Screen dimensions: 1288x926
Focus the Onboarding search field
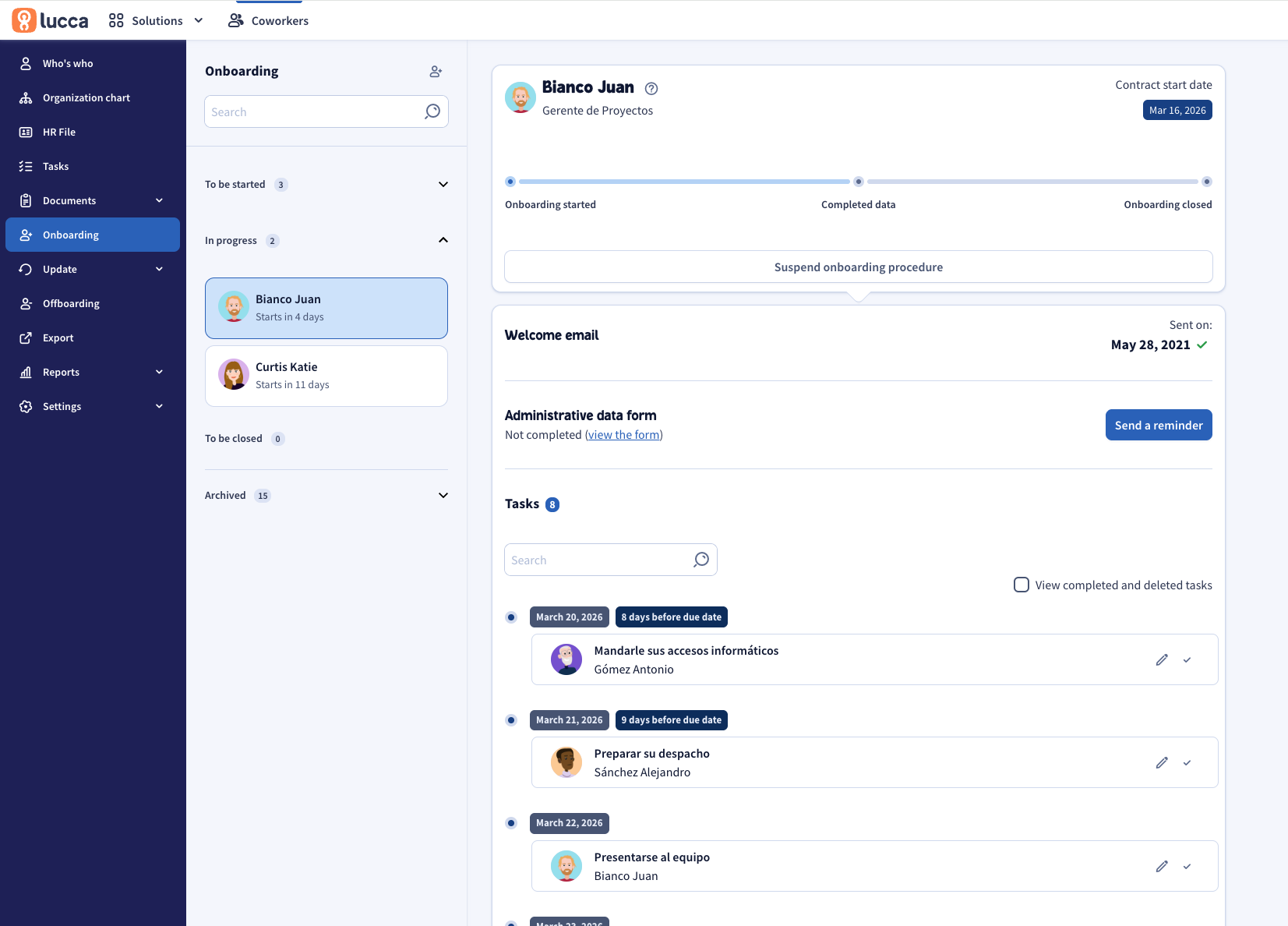coord(326,111)
